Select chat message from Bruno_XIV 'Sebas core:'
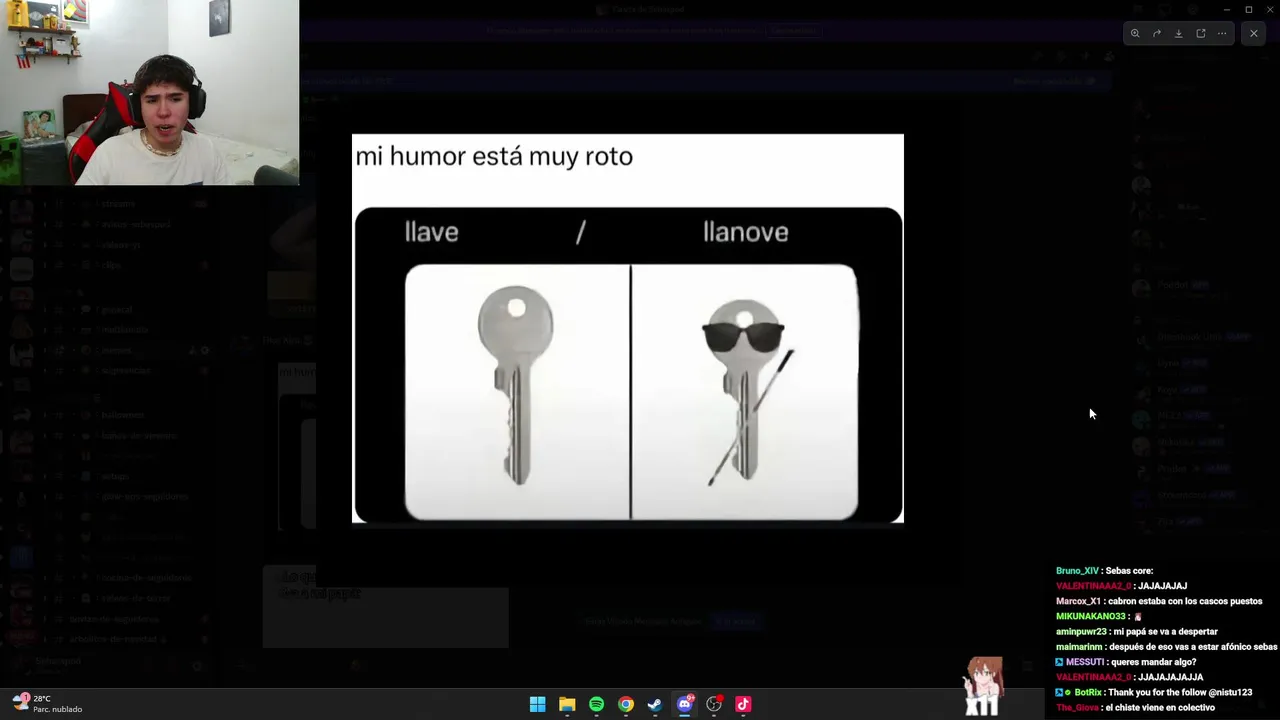 click(1104, 571)
